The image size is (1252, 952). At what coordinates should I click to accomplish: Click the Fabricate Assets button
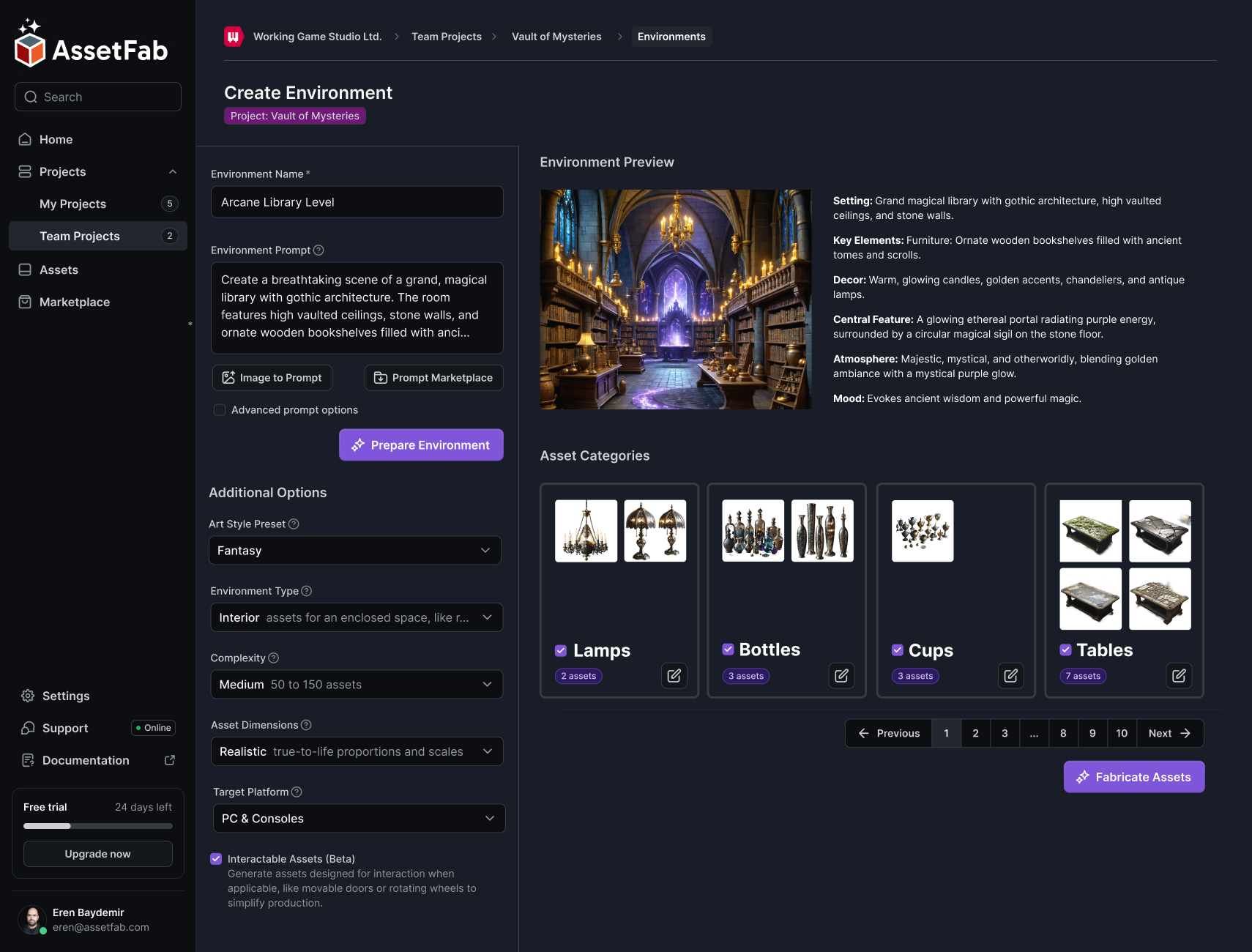(1133, 776)
